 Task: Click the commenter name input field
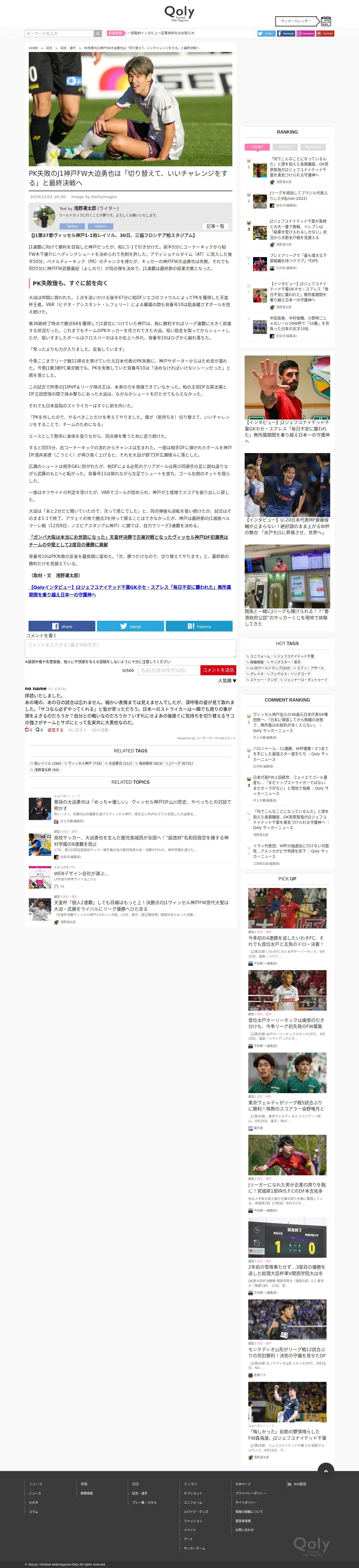pyautogui.click(x=169, y=670)
